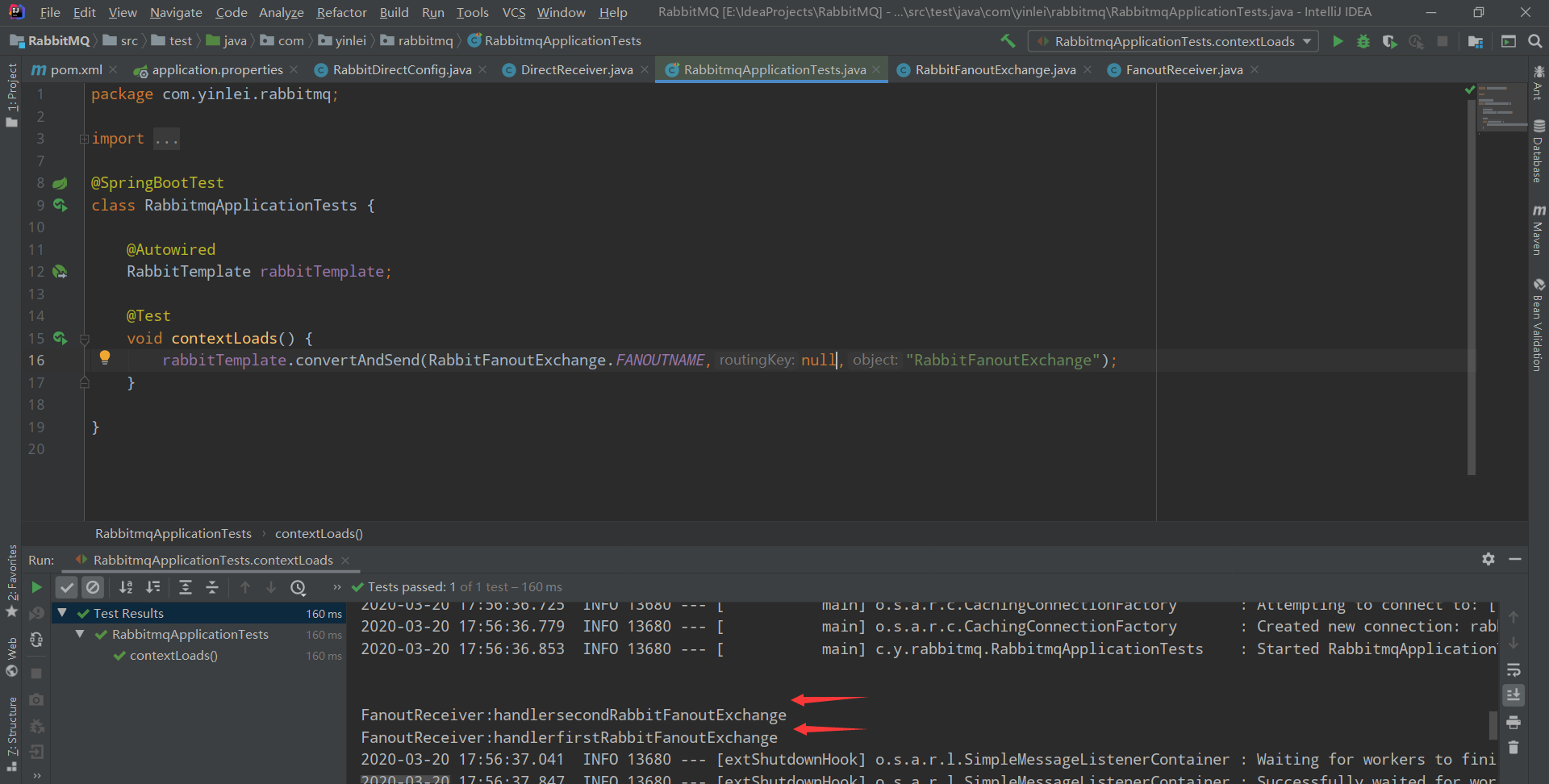
Task: Toggle show passed tests filter
Action: 67,587
